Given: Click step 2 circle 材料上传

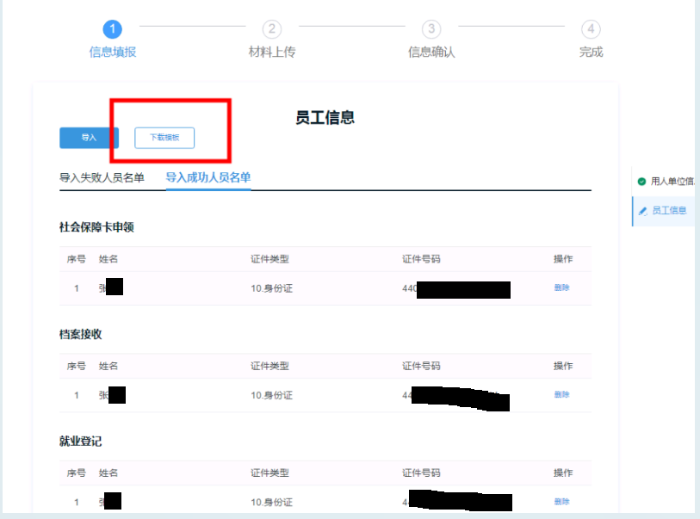Looking at the screenshot, I should click(272, 29).
